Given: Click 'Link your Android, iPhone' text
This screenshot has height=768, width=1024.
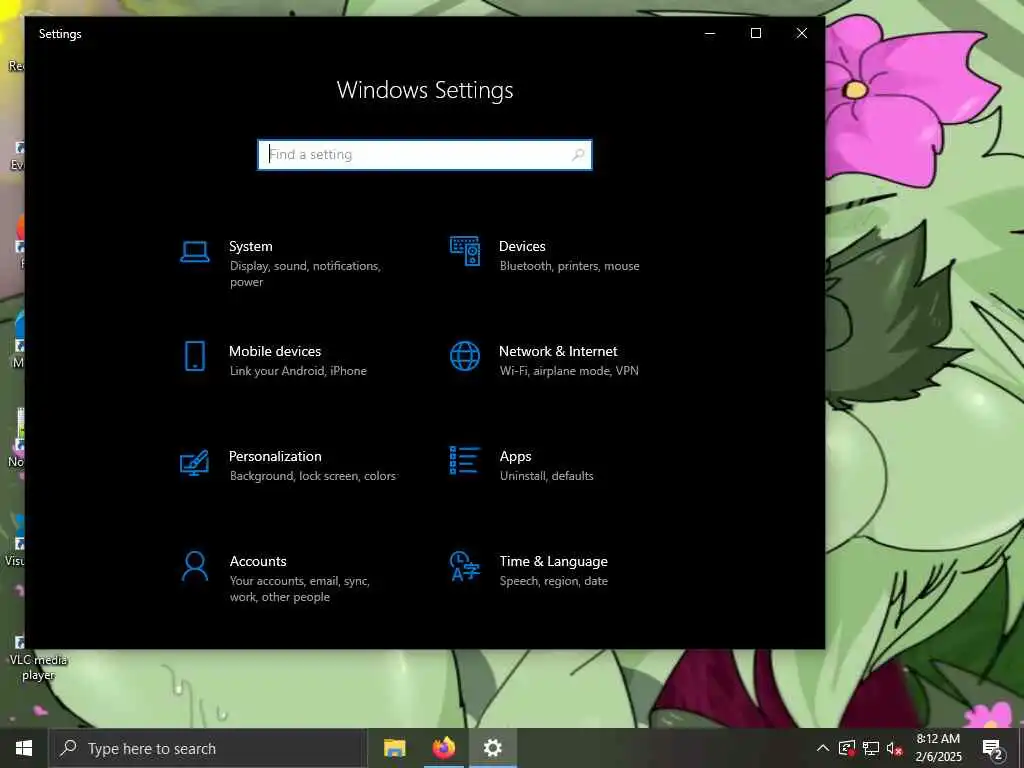Looking at the screenshot, I should point(298,371).
